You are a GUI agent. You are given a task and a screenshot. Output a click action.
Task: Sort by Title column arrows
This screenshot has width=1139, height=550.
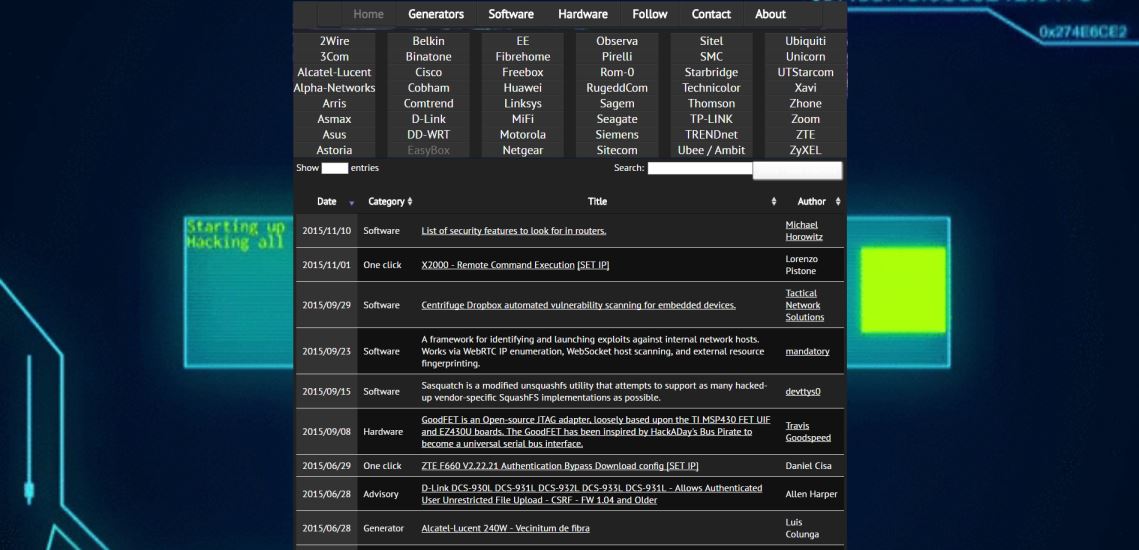coord(774,201)
